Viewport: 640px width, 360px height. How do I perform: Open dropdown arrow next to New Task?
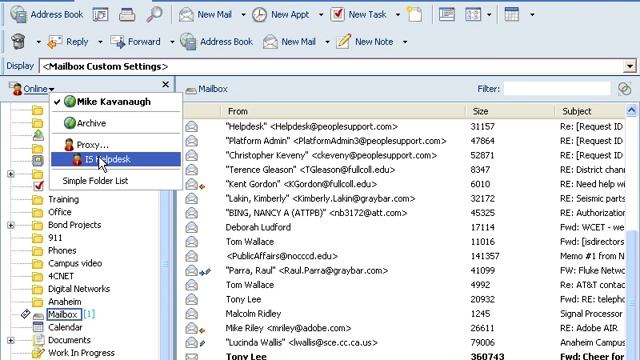[398, 15]
